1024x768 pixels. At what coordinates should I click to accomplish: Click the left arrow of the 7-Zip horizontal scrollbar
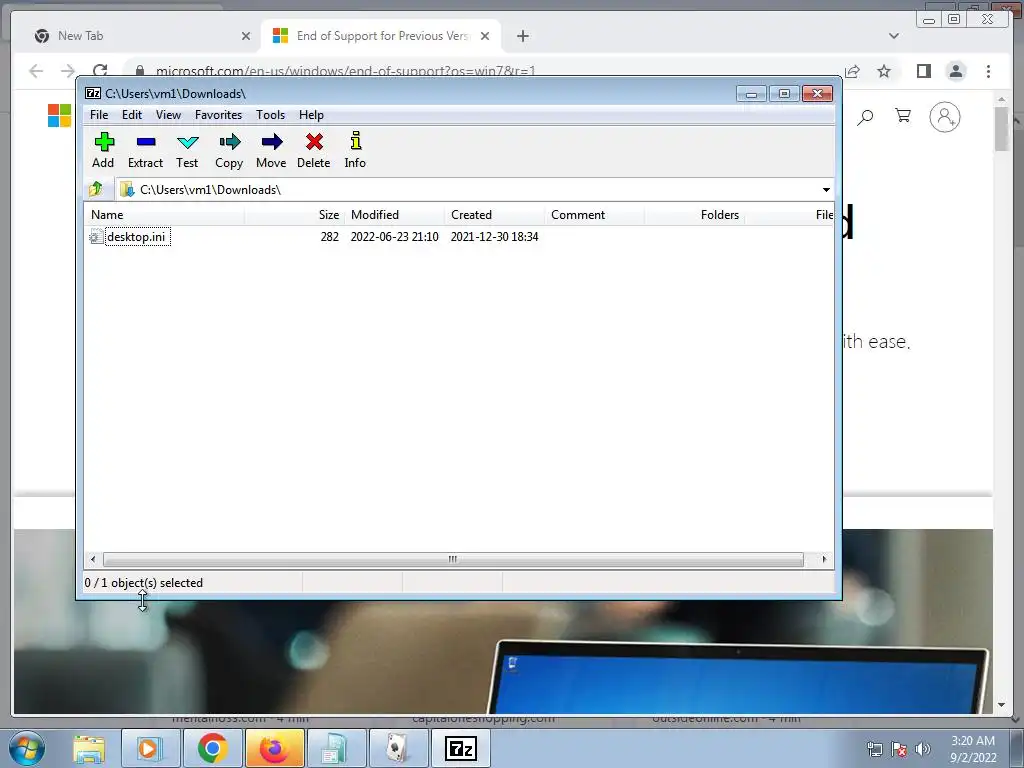(x=93, y=560)
